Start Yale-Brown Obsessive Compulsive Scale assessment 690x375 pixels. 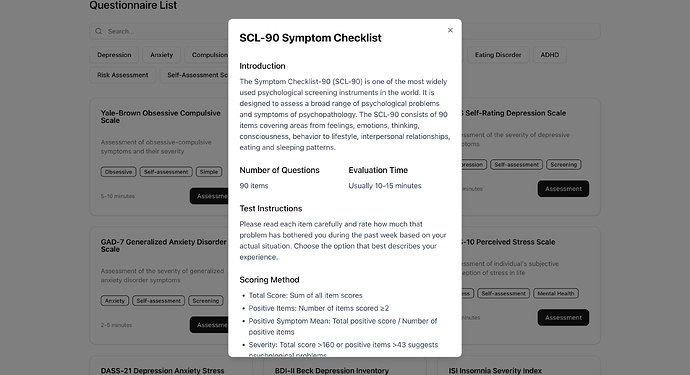pos(209,196)
